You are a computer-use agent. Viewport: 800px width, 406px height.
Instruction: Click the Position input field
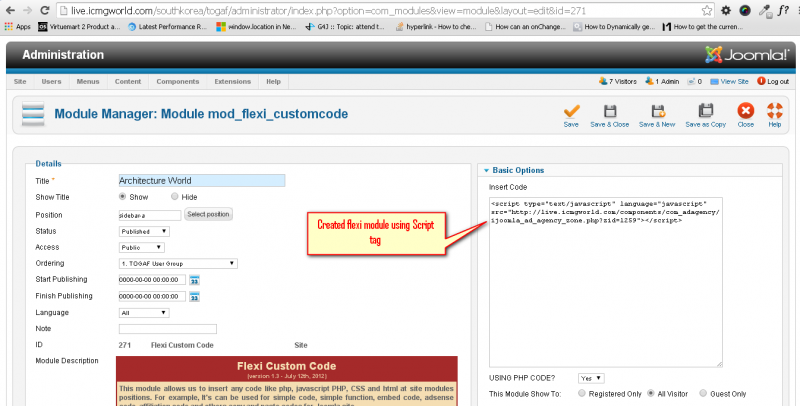[x=150, y=215]
